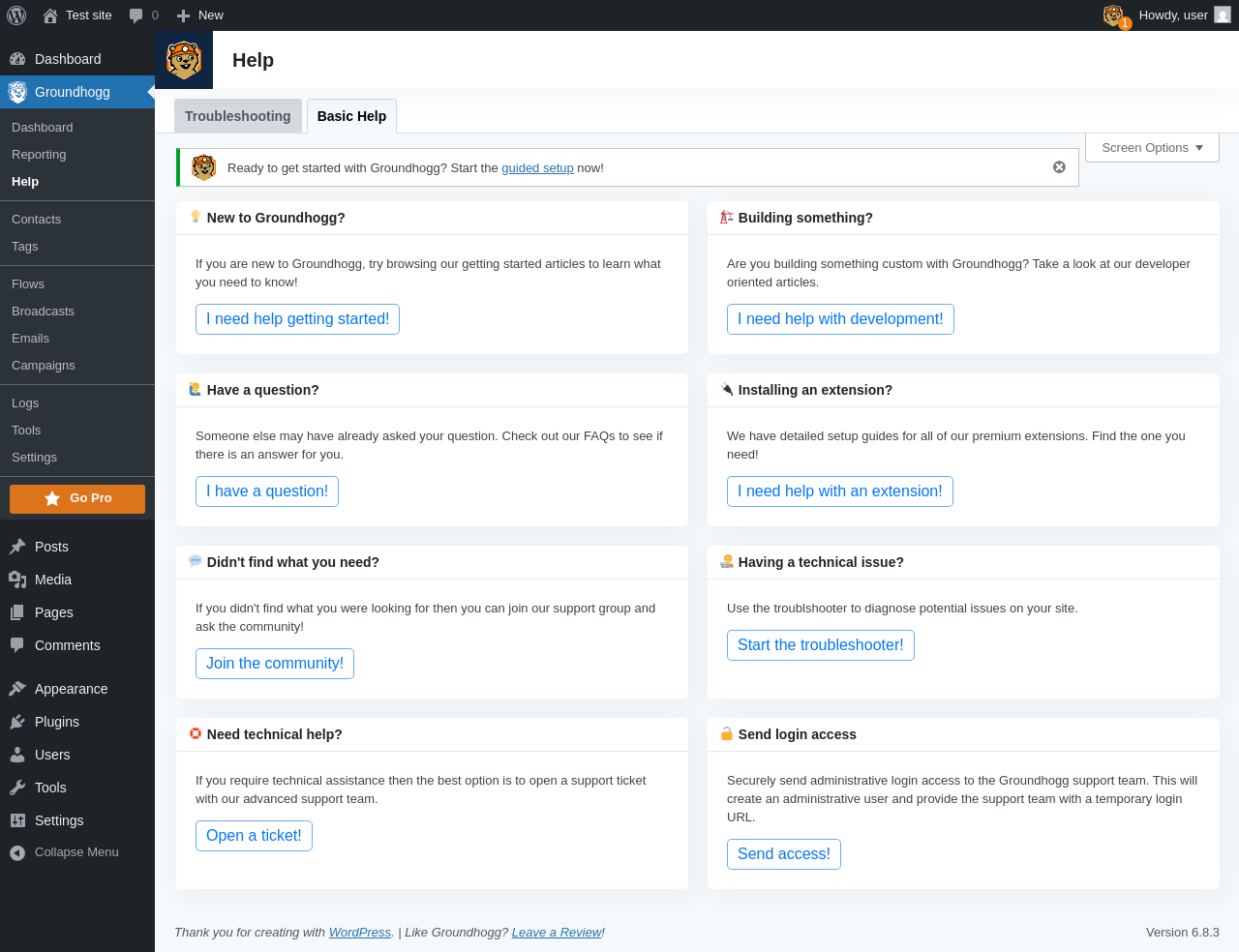Open the comments bubble icon in admin bar

coord(136,15)
